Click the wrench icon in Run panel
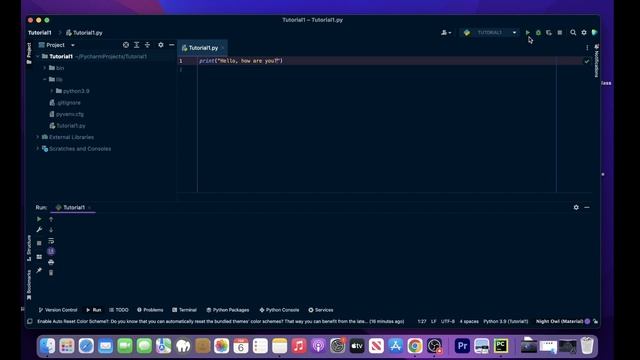The image size is (640, 360). [x=39, y=230]
